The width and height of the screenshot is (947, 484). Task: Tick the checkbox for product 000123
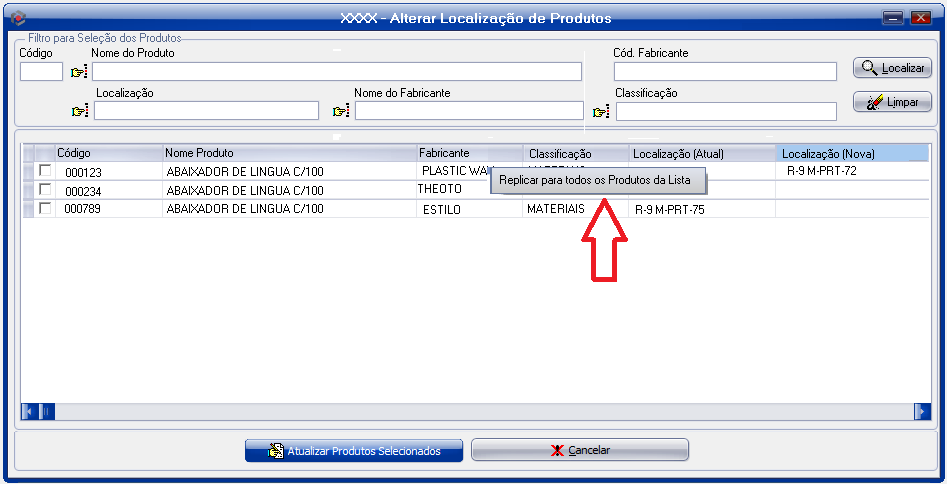[45, 171]
